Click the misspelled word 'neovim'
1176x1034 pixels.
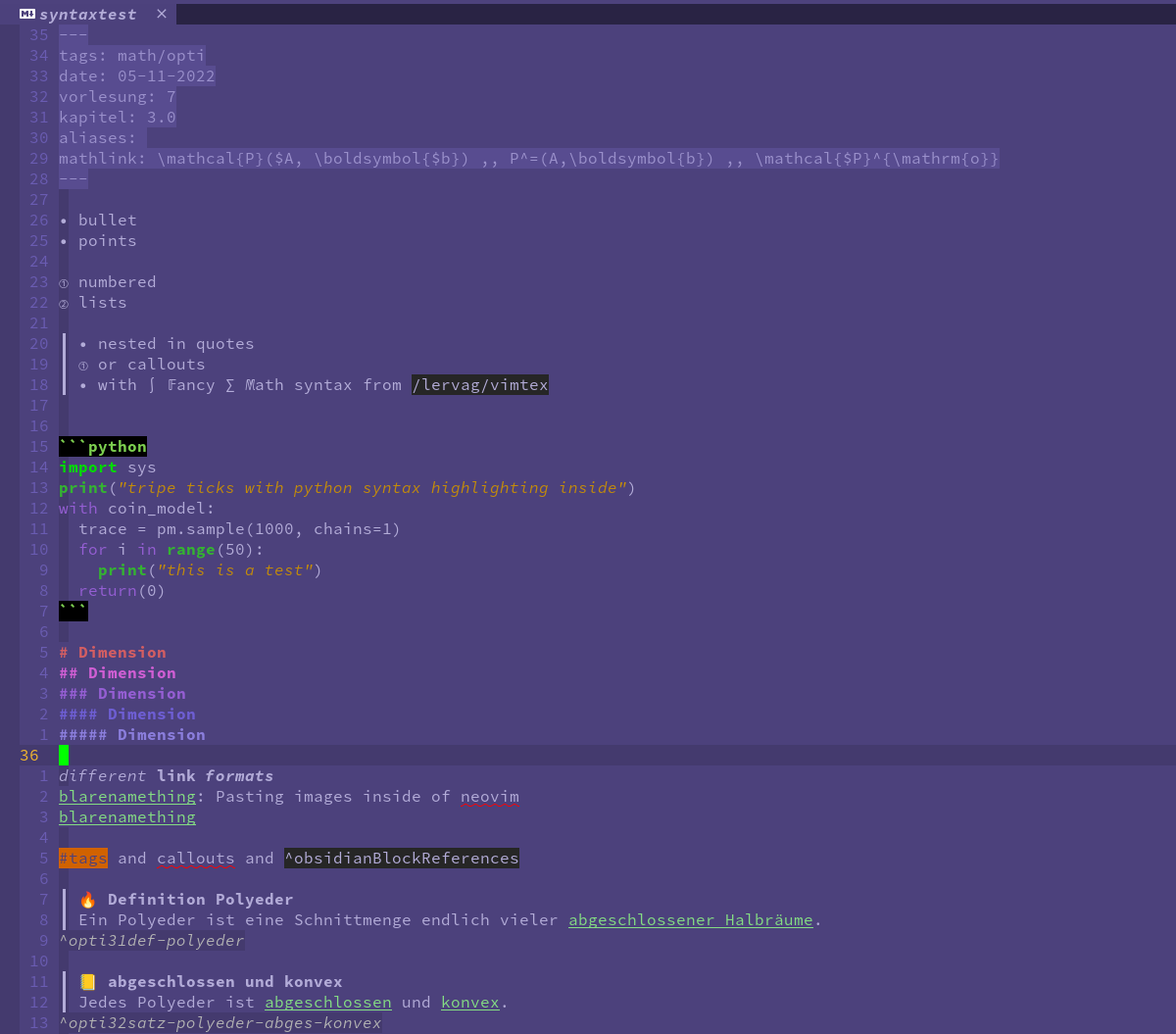point(490,796)
